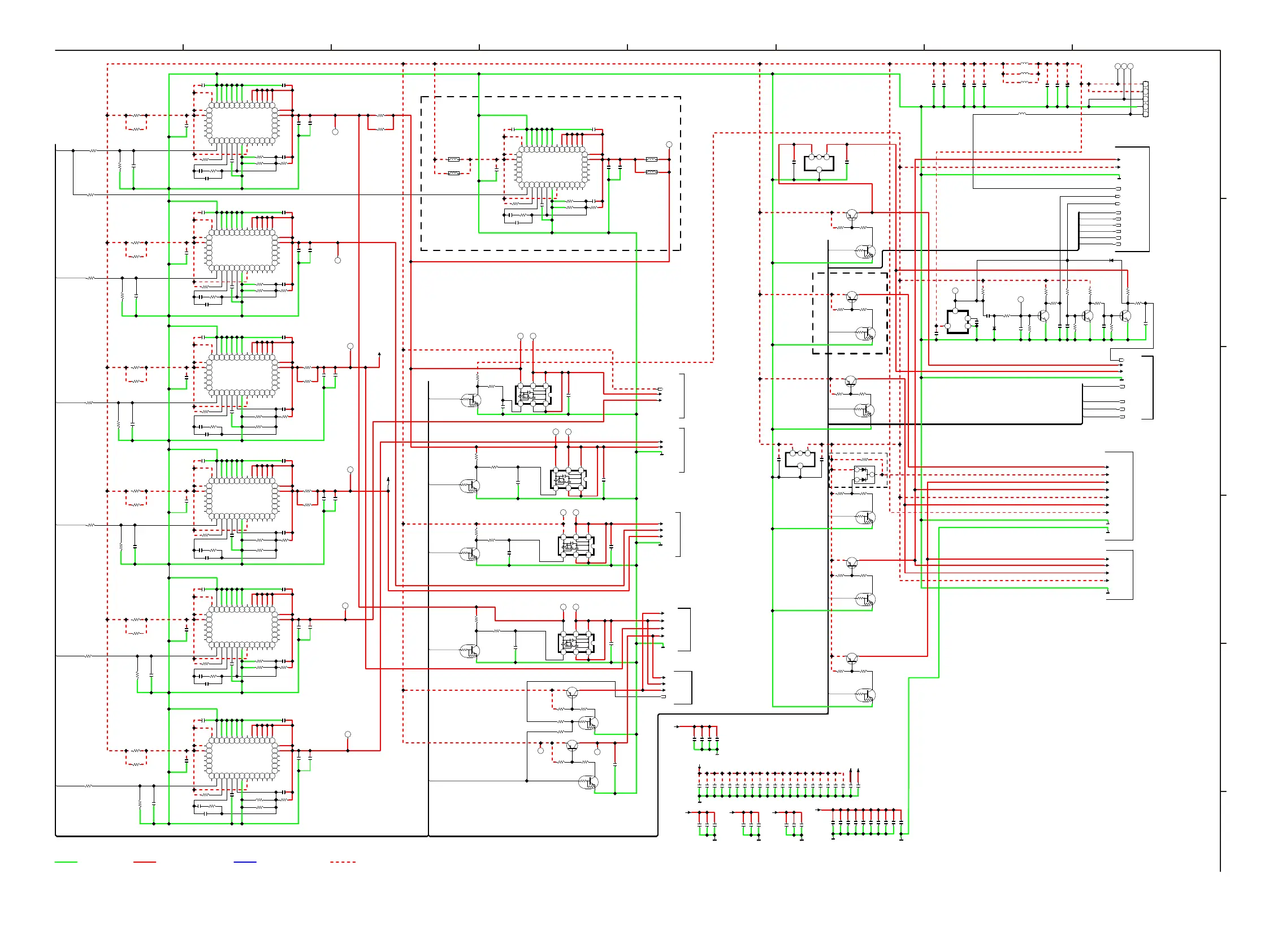Image resolution: width=1282 pixels, height=952 pixels.
Task: Click the red dashed legend line sample
Action: coord(343,862)
